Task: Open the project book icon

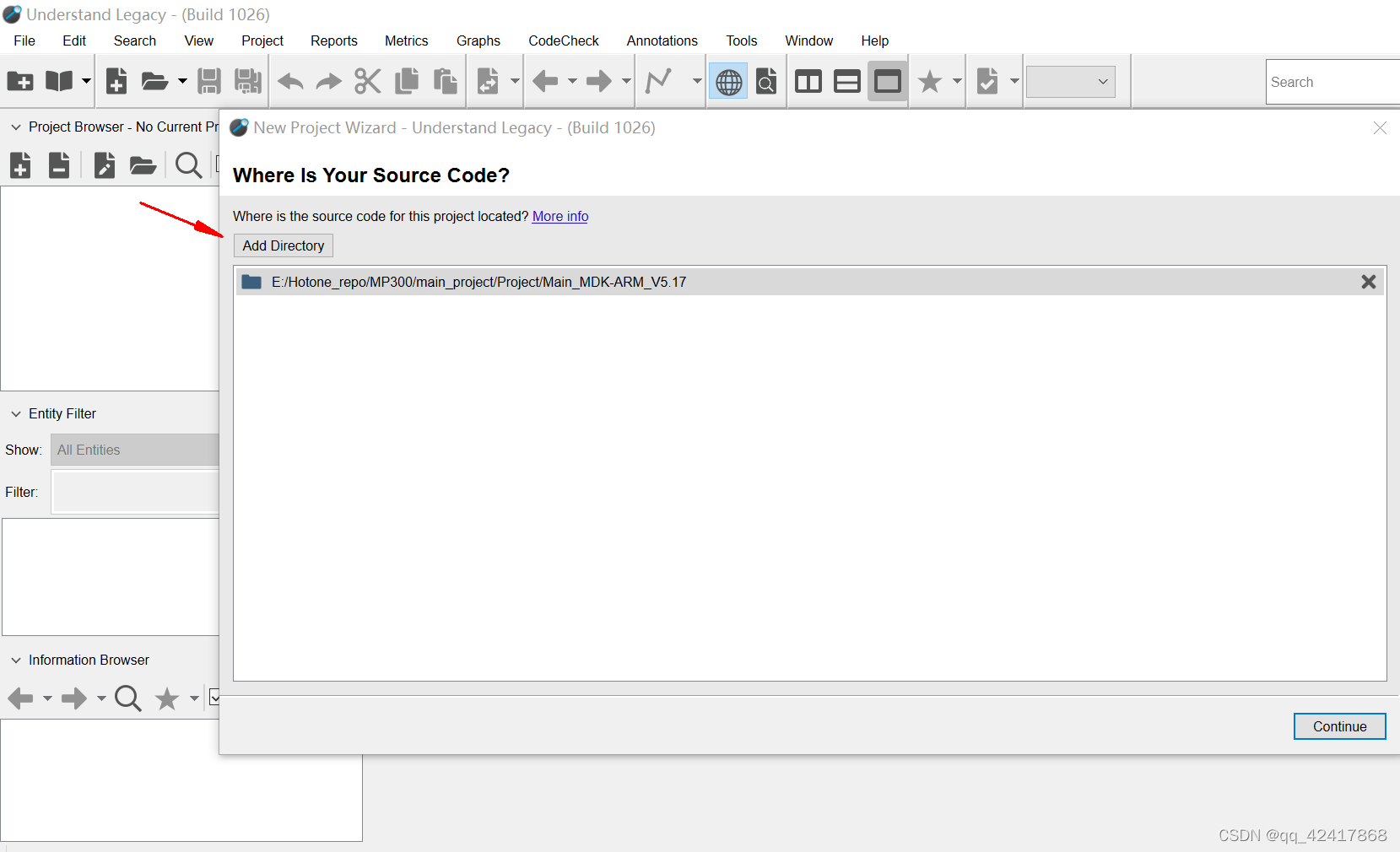Action: 59,82
